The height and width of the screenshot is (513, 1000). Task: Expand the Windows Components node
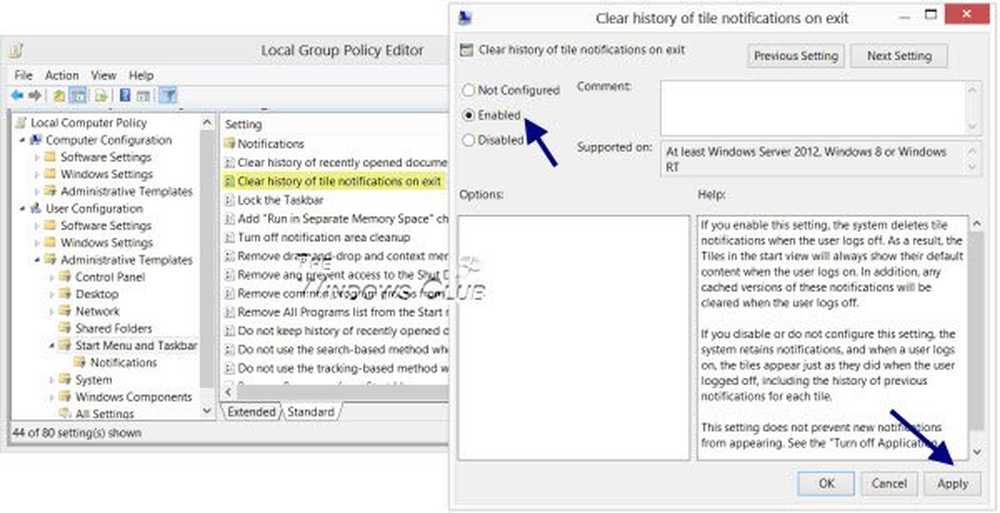pos(52,397)
